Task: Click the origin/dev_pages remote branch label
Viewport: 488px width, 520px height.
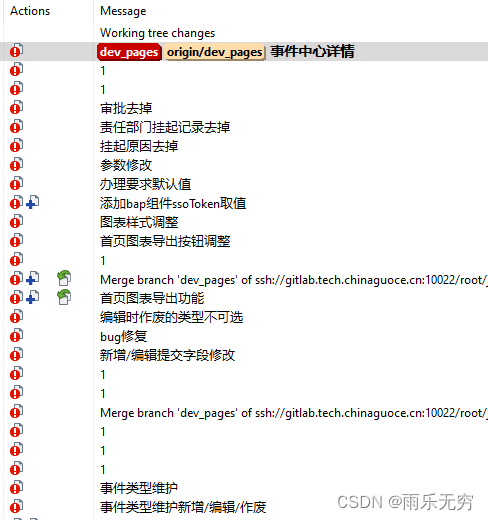Action: pyautogui.click(x=214, y=52)
